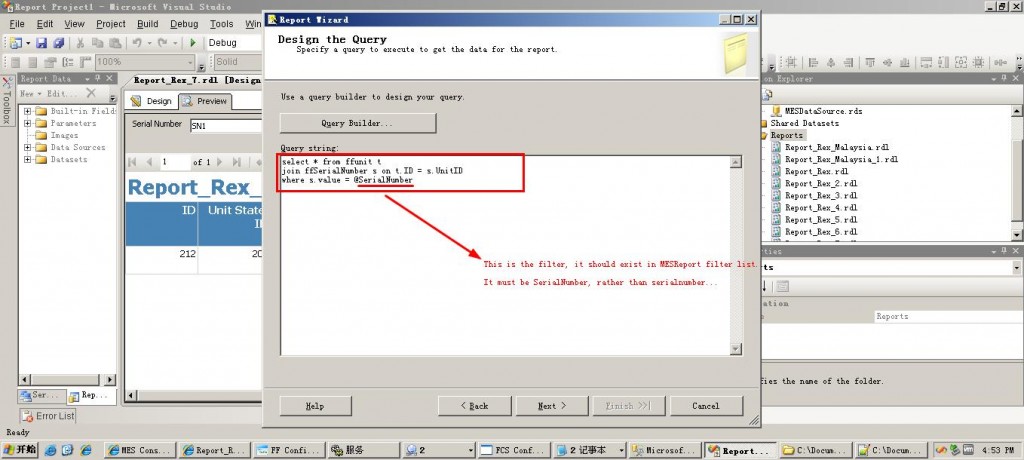Expand the Datasets tree node
Image resolution: width=1024 pixels, height=460 pixels.
tap(27, 159)
